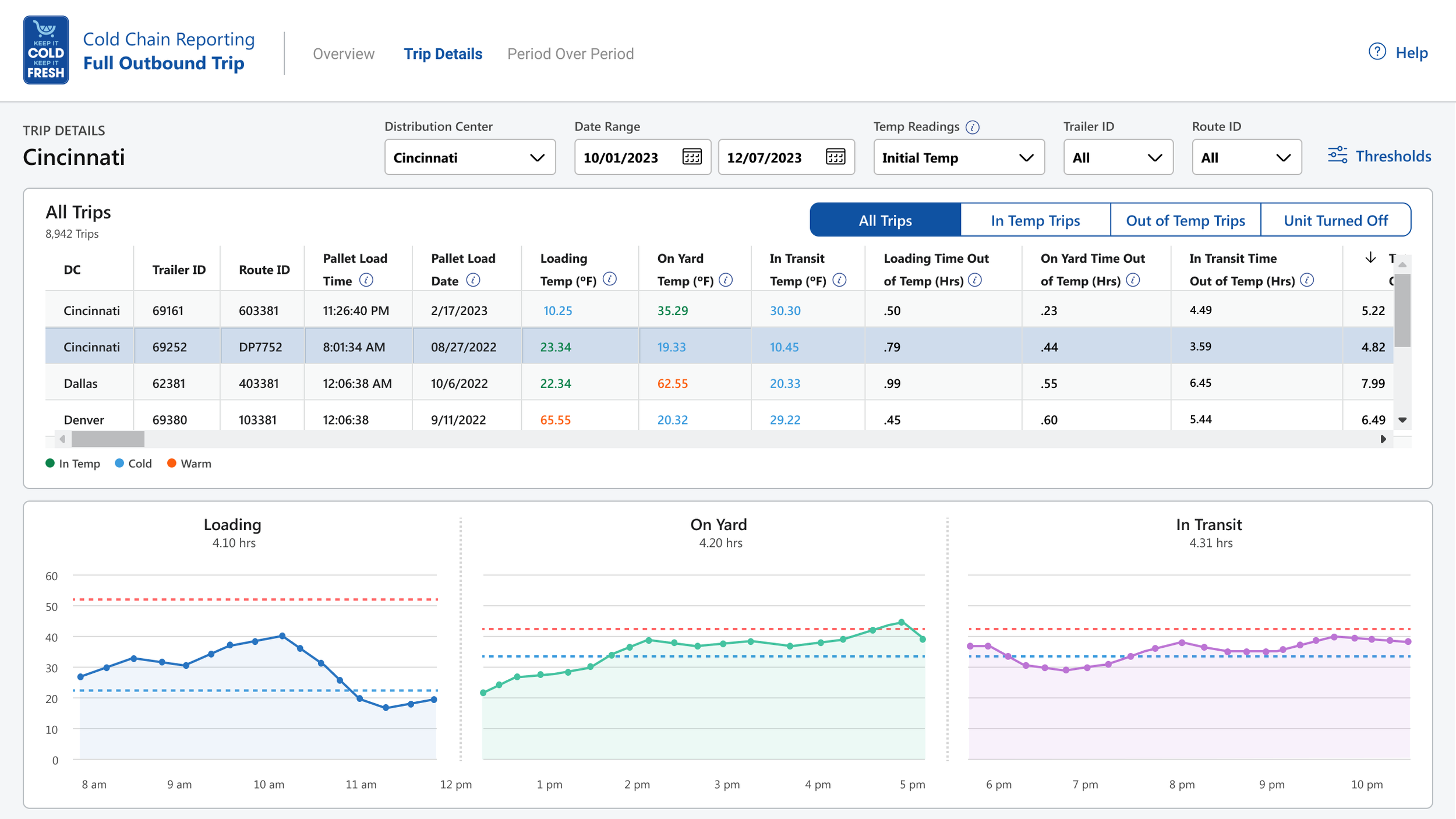Open the Period Over Period tab
Image resolution: width=1456 pixels, height=819 pixels.
(570, 54)
